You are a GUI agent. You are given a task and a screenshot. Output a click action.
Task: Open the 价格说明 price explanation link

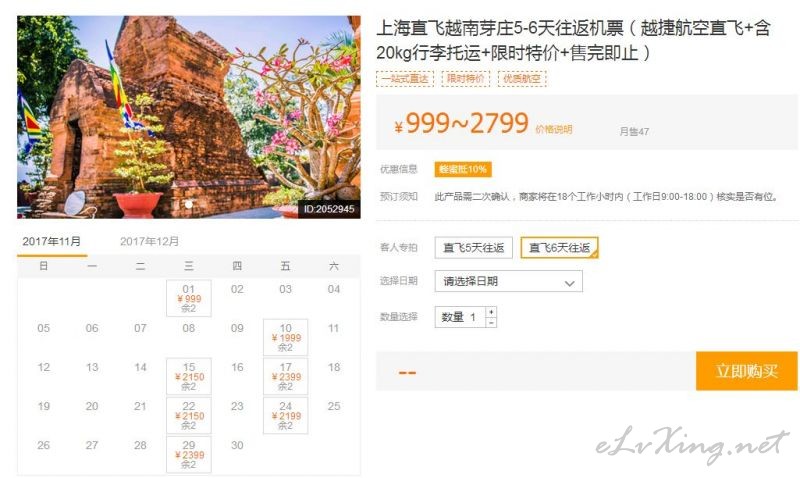(554, 130)
